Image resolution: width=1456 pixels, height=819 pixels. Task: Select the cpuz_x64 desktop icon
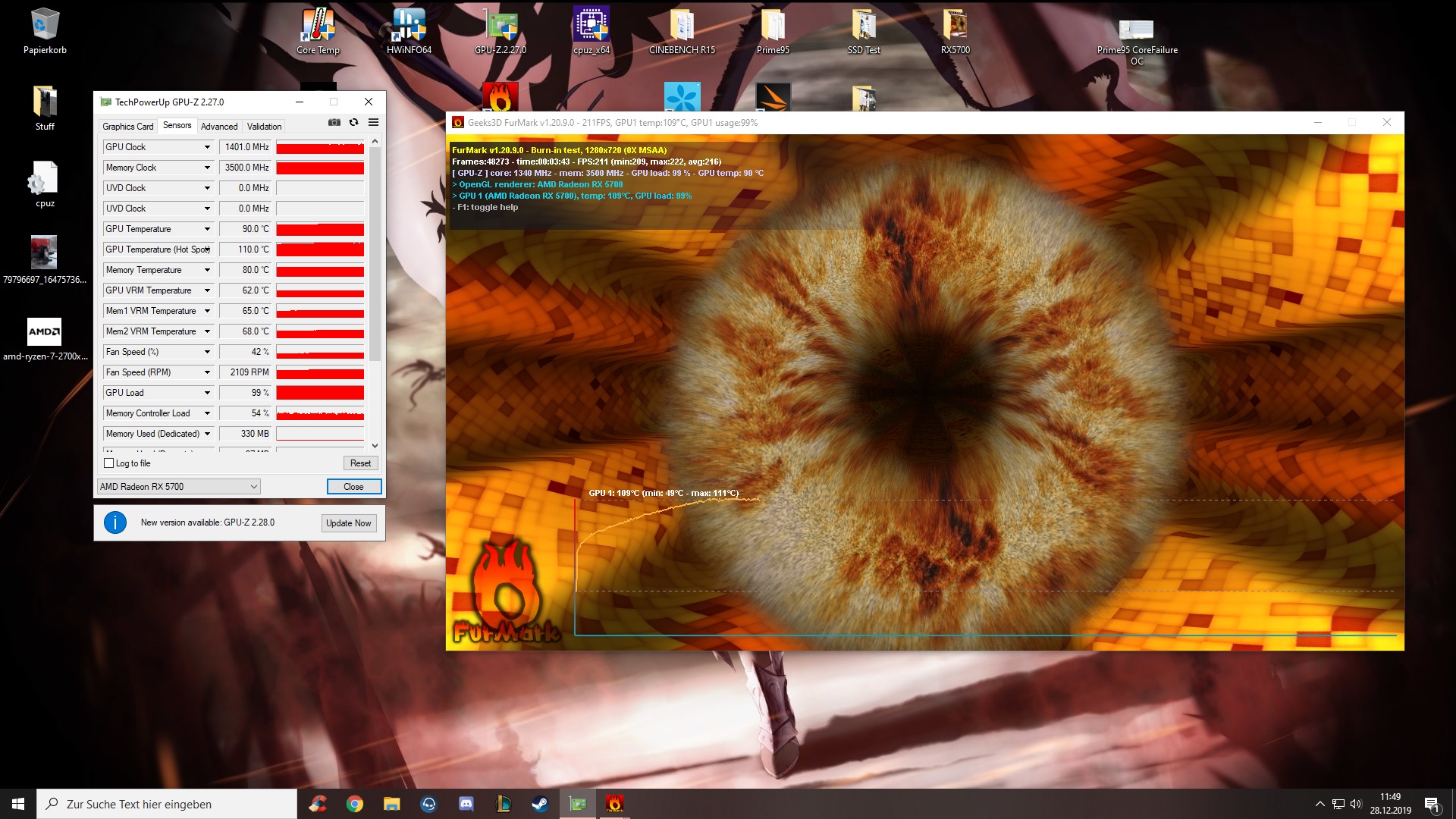[x=591, y=31]
